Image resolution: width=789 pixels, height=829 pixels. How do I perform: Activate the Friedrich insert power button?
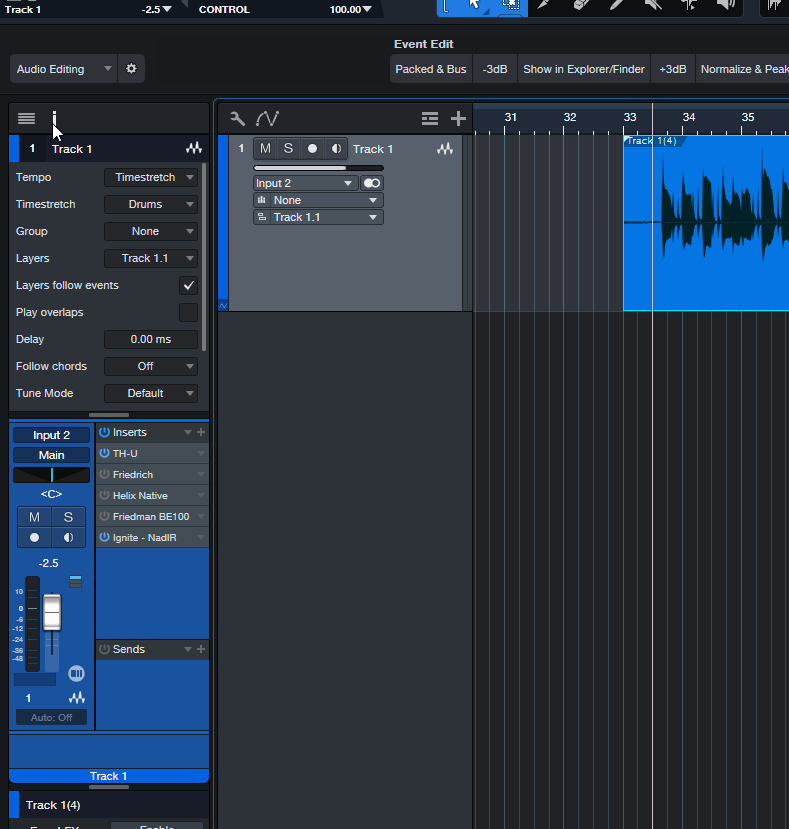pos(104,475)
